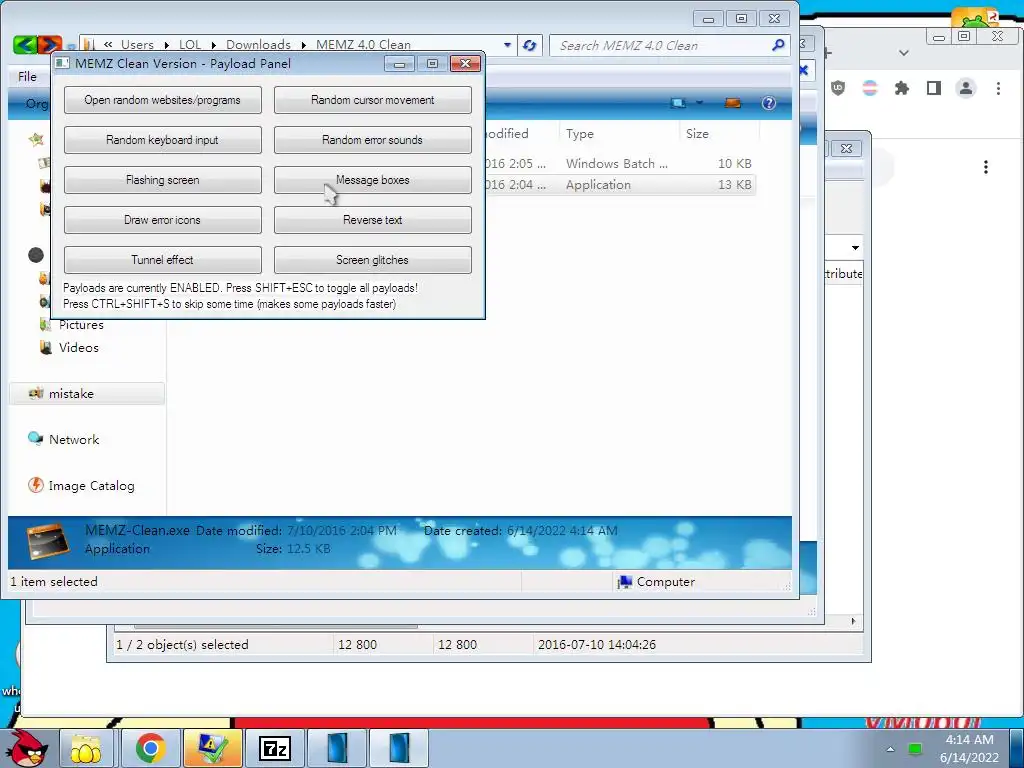Launch the Message boxes payload
1024x768 pixels.
372,180
